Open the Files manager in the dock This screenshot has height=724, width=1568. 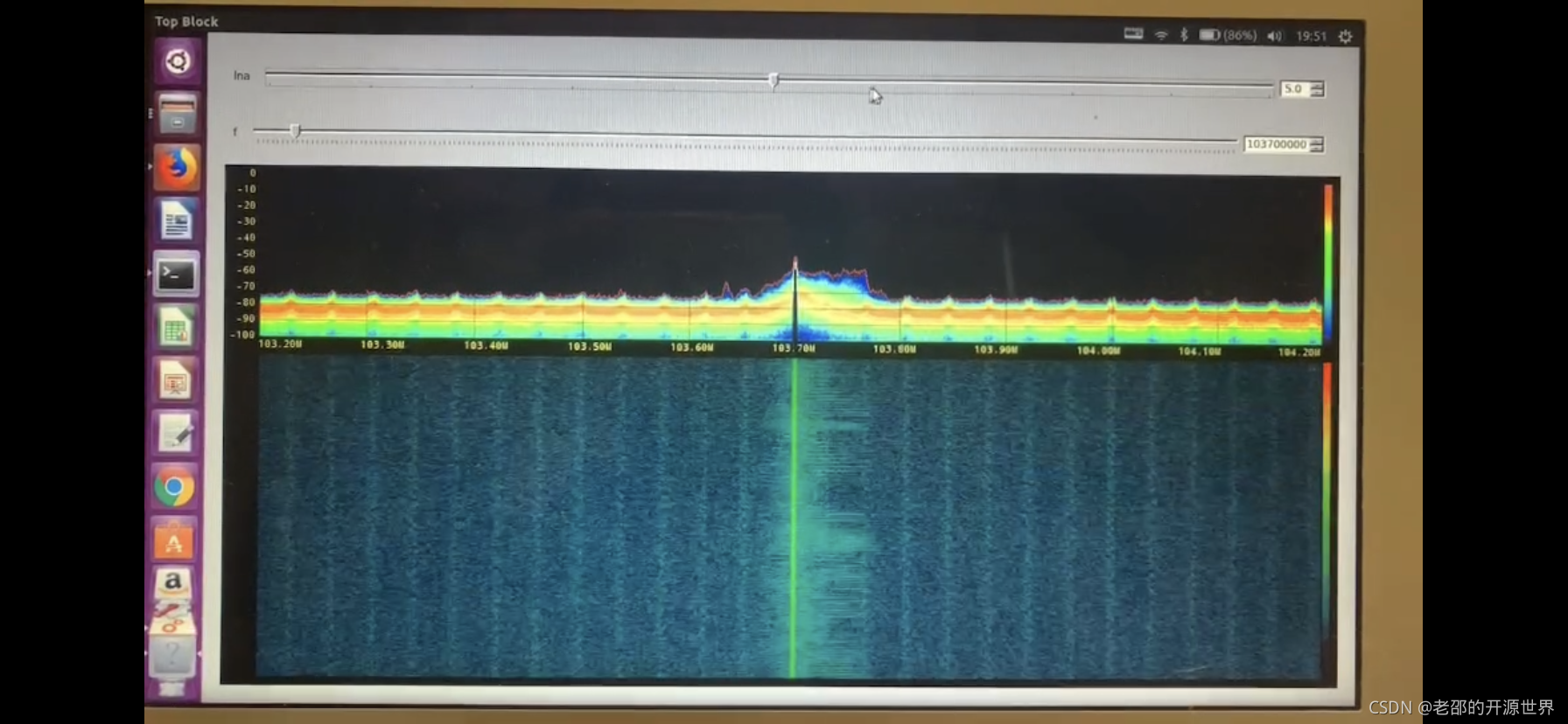(177, 114)
